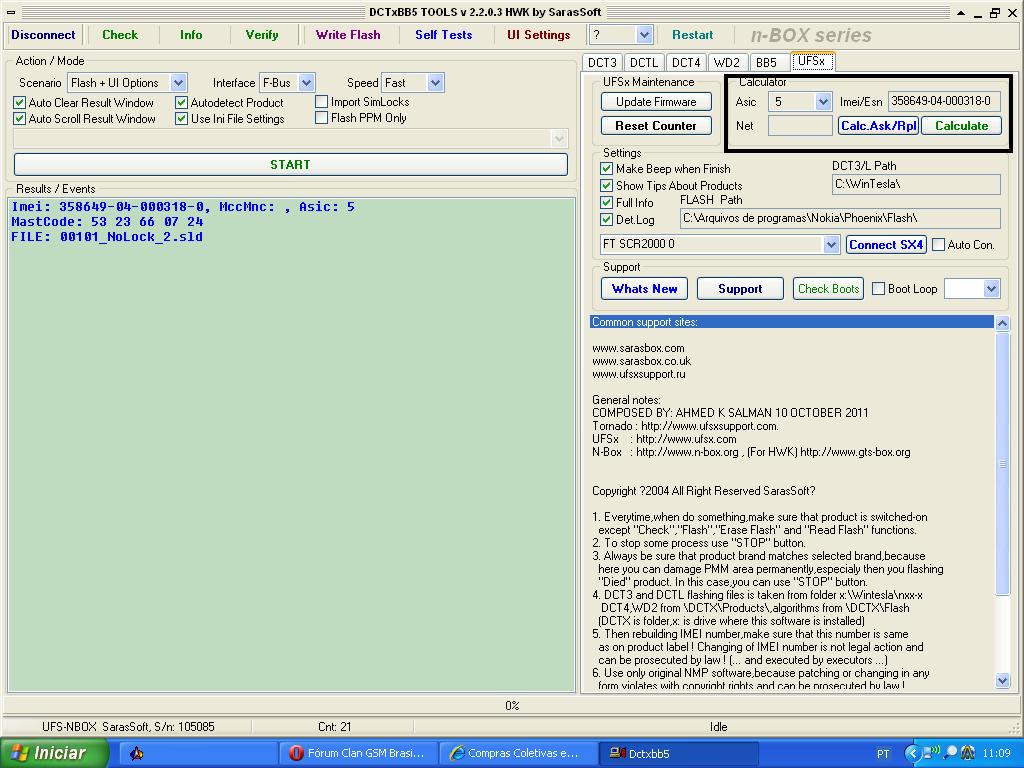Screen dimensions: 1024x768
Task: Click the Imei/Esn input field
Action: point(944,101)
